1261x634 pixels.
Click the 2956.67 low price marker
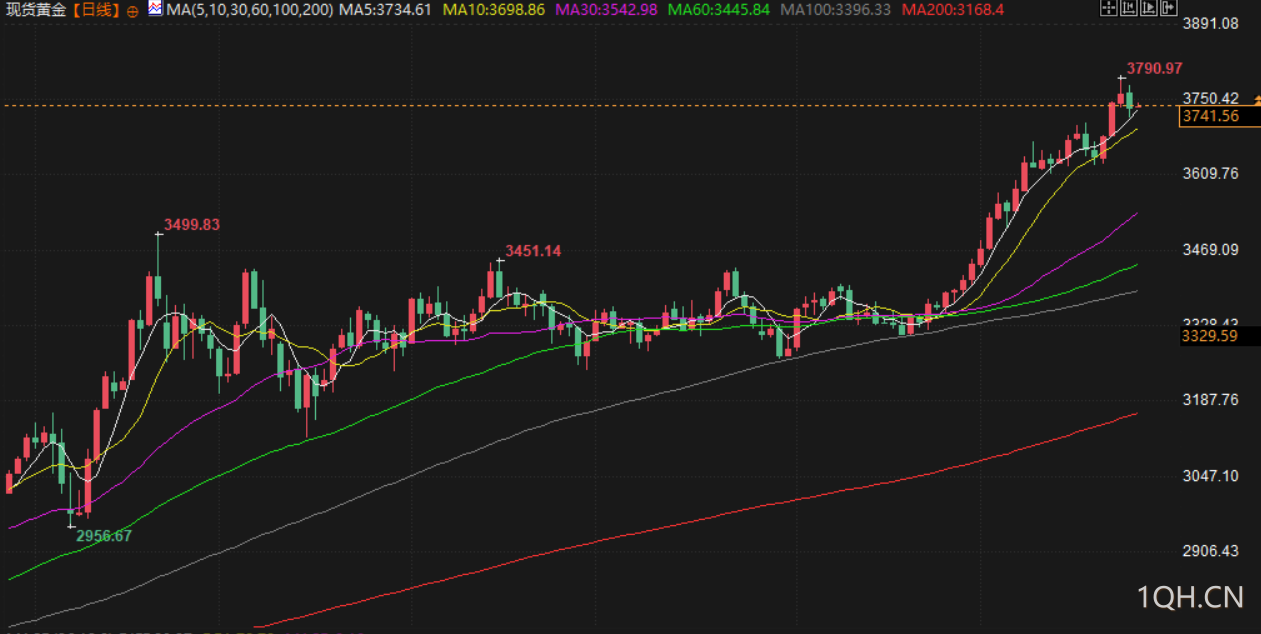click(x=104, y=536)
